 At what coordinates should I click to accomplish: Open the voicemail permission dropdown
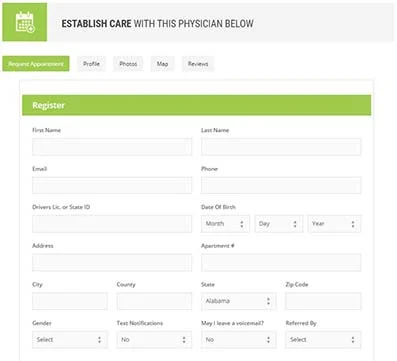point(238,340)
